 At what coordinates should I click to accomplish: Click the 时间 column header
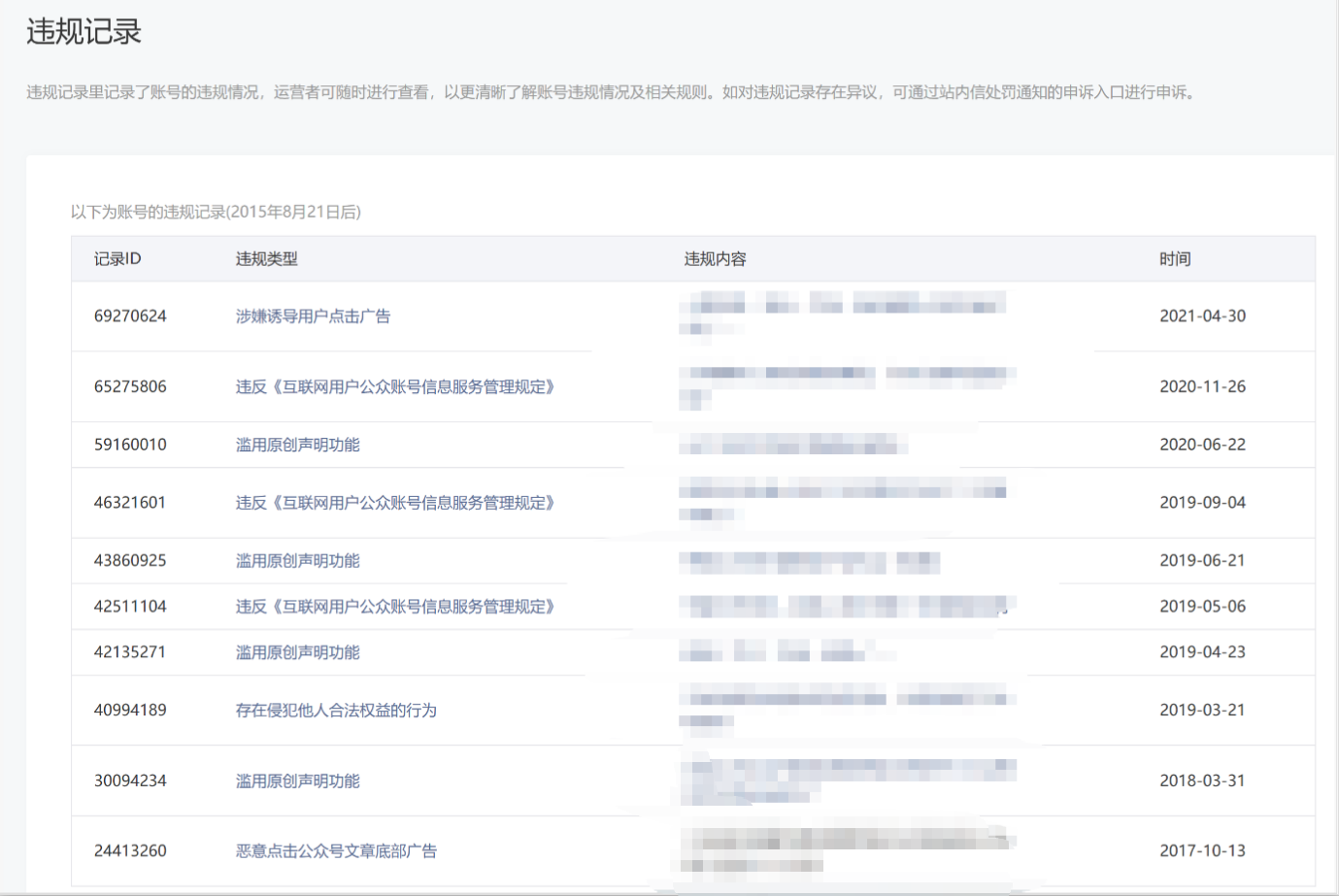[1174, 259]
